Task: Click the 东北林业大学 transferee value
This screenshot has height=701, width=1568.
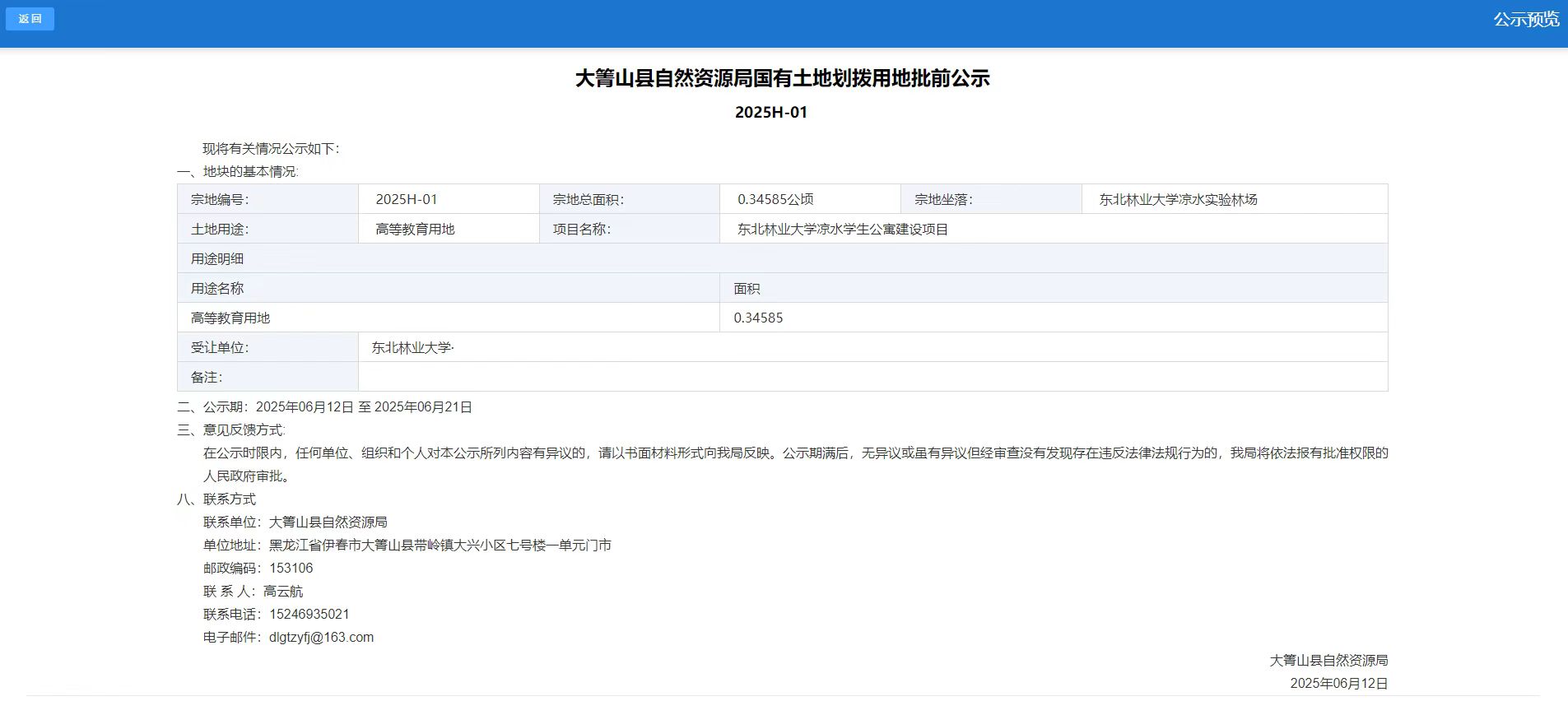Action: (x=412, y=347)
